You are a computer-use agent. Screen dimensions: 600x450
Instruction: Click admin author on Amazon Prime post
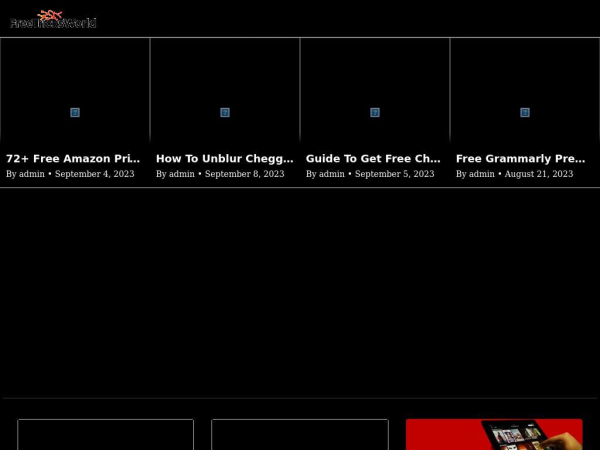(32, 174)
